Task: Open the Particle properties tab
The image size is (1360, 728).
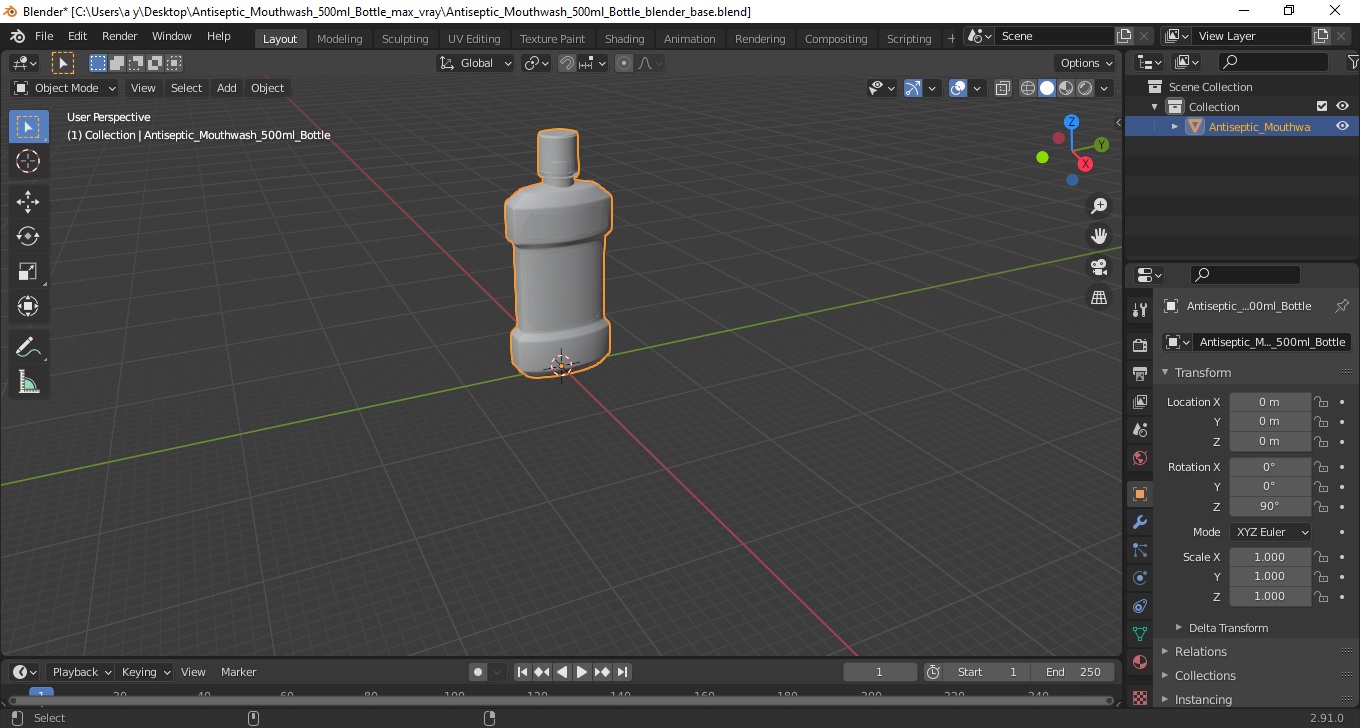Action: (1139, 550)
